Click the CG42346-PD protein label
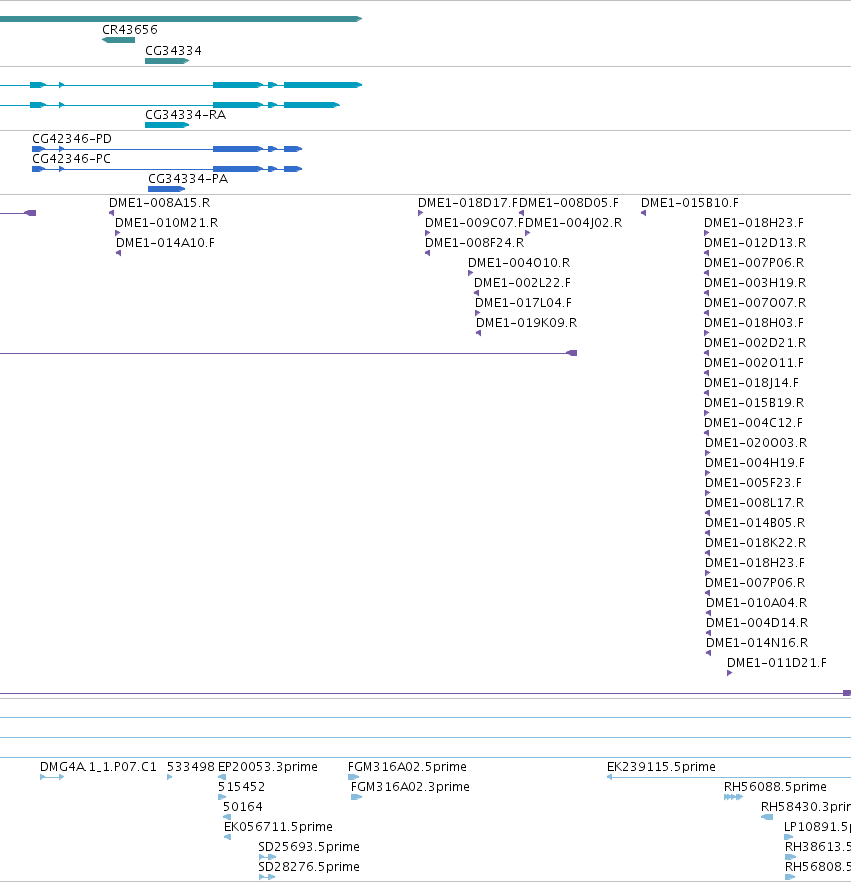This screenshot has height=882, width=851. point(71,139)
